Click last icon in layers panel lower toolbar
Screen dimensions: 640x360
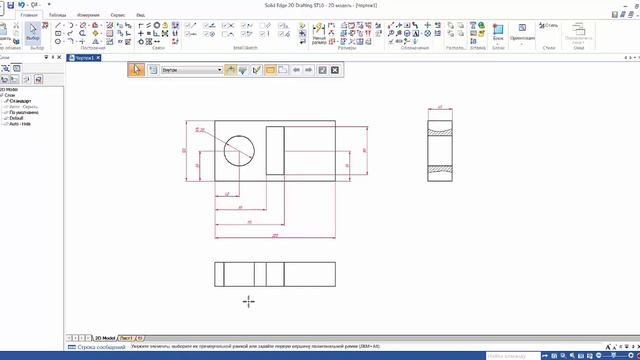click(38, 79)
